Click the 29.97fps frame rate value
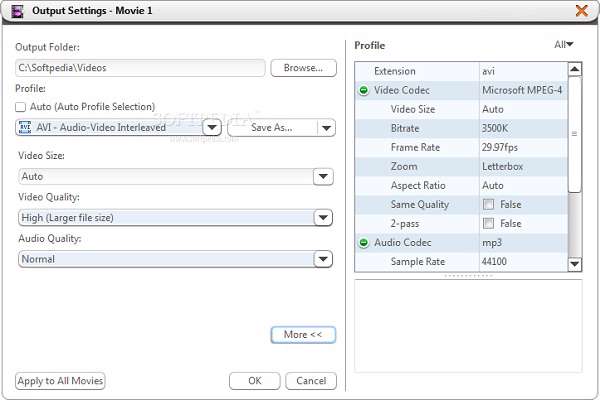 tap(500, 147)
